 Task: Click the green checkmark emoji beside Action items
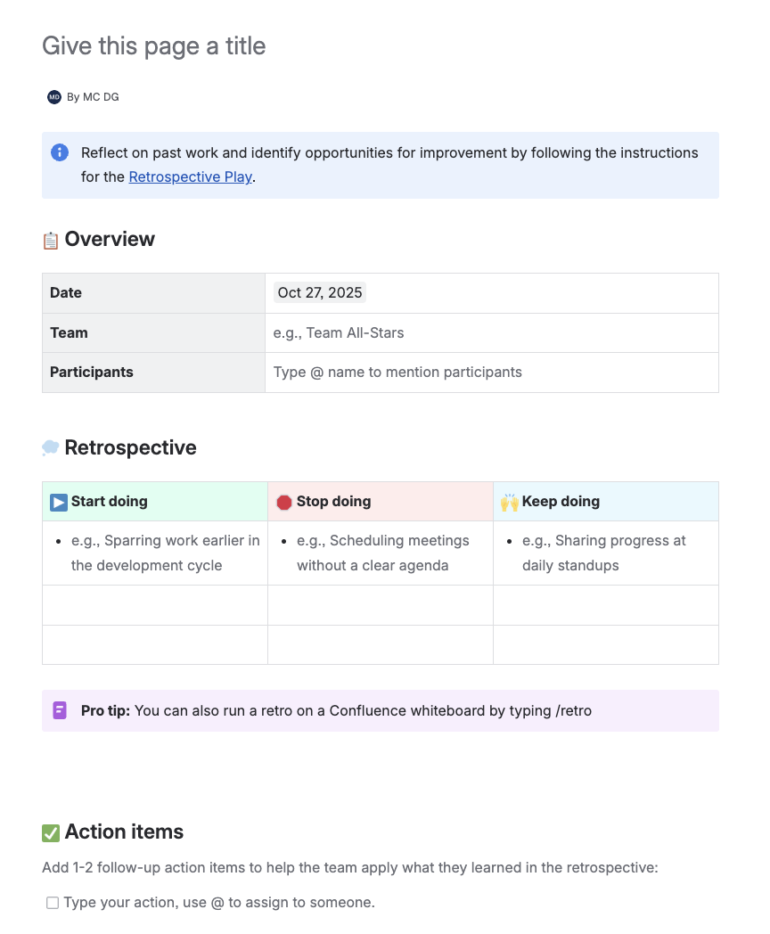tap(49, 831)
